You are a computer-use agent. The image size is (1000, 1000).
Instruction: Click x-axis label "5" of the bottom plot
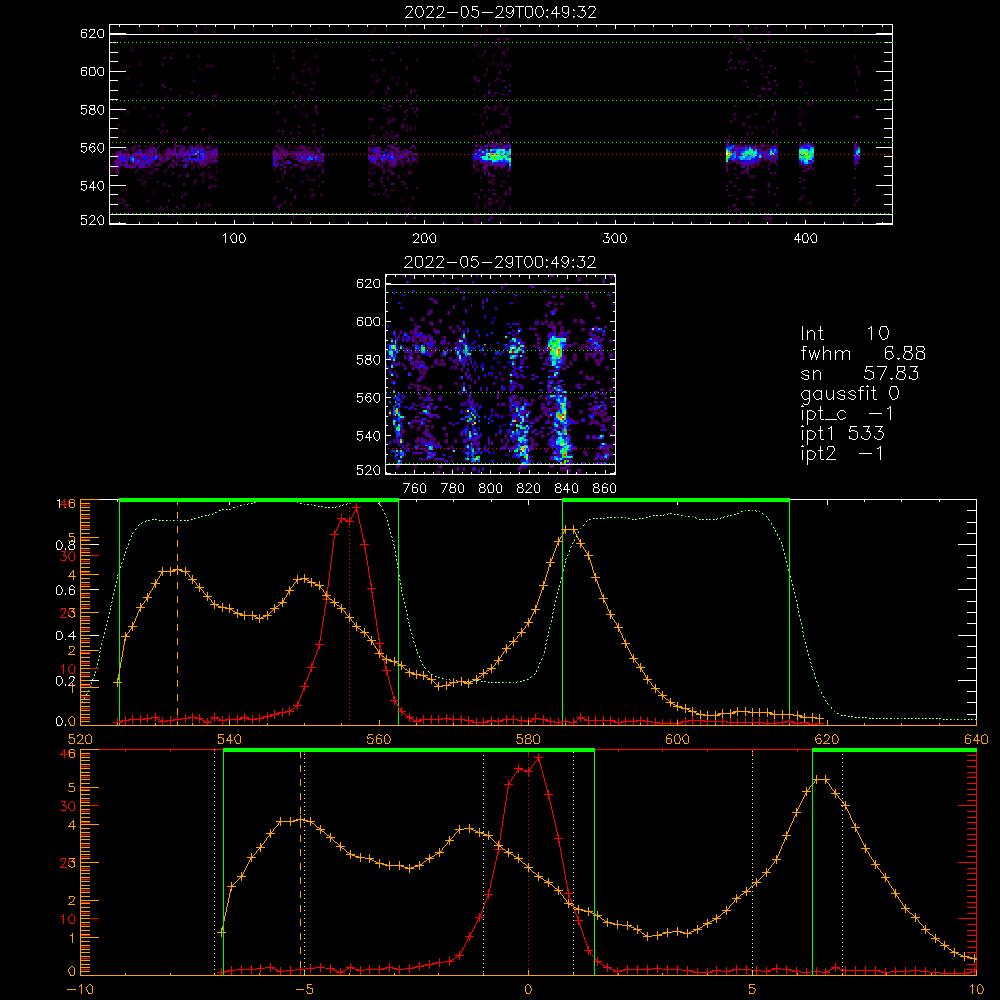[752, 989]
